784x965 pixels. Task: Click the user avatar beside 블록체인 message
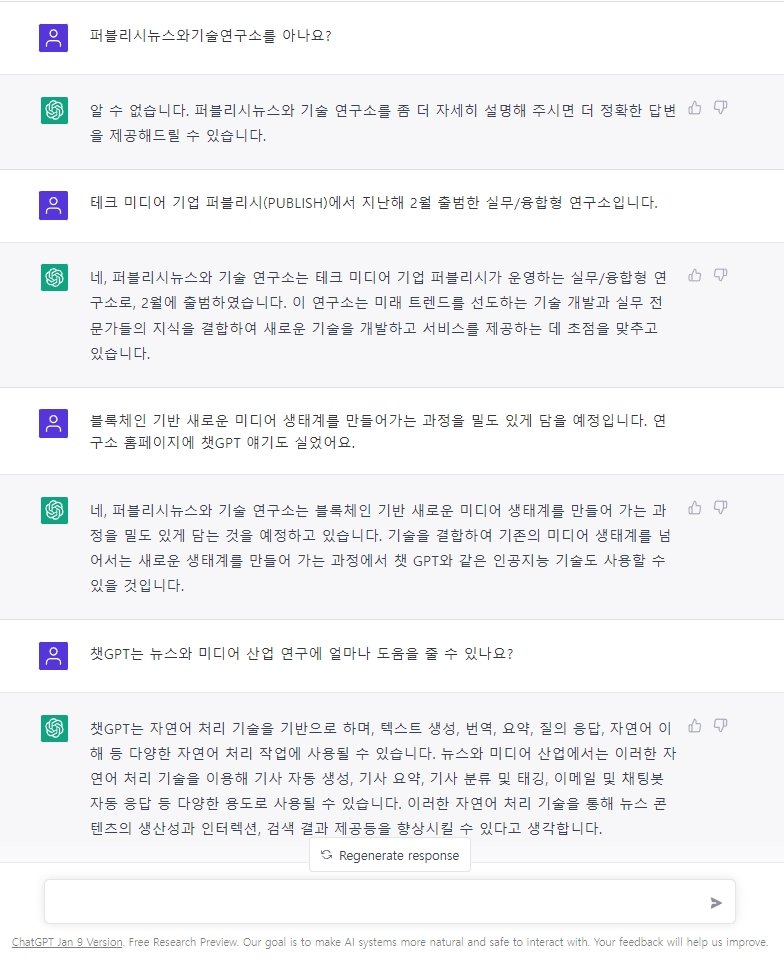click(54, 423)
